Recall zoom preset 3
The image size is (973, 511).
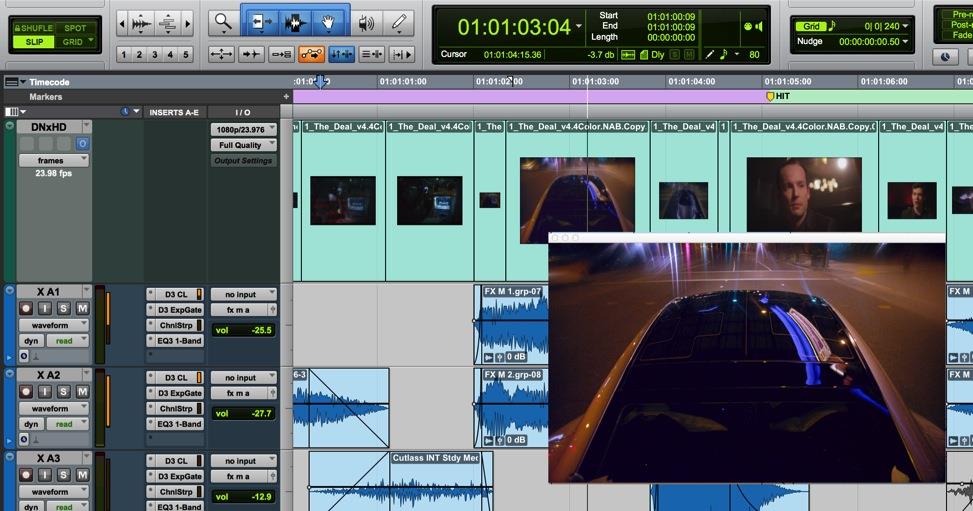[x=155, y=55]
